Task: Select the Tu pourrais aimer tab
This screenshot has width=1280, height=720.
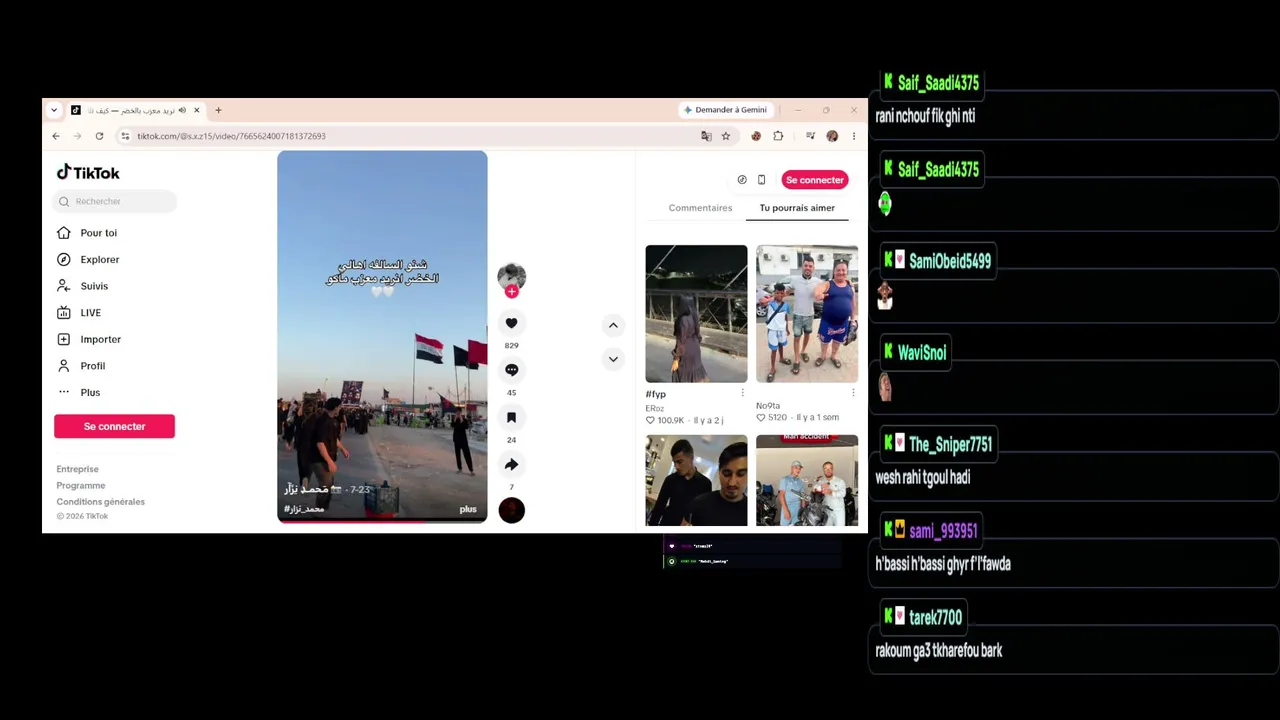Action: pyautogui.click(x=797, y=208)
